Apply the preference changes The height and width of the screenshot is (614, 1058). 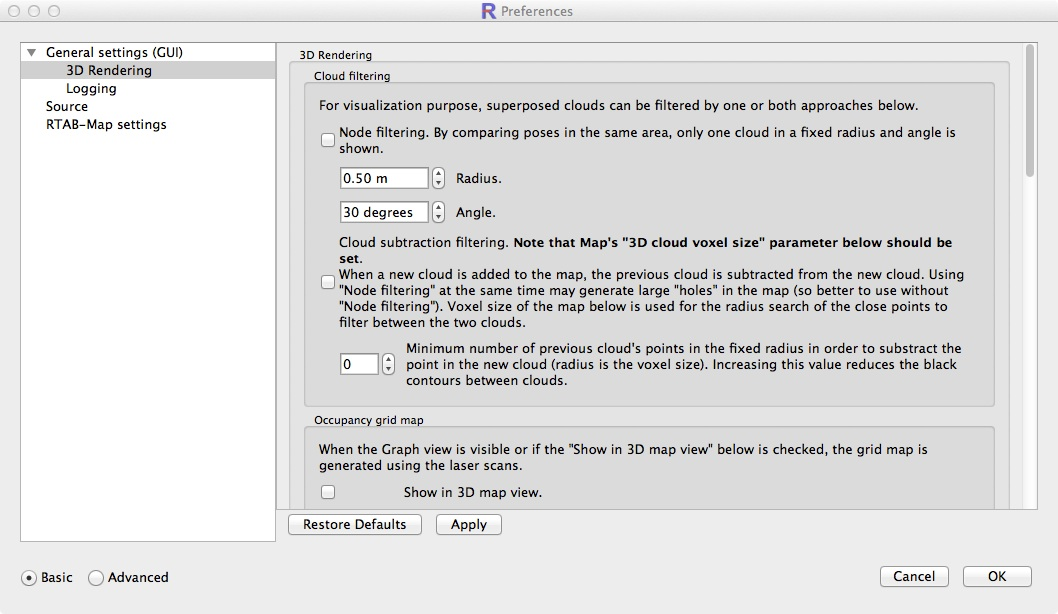[468, 524]
